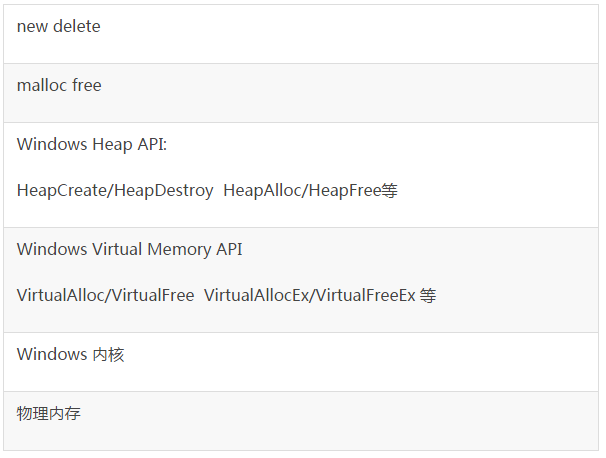The width and height of the screenshot is (606, 458).
Task: Click the "Windows Heap API:" heading text
Action: click(92, 145)
